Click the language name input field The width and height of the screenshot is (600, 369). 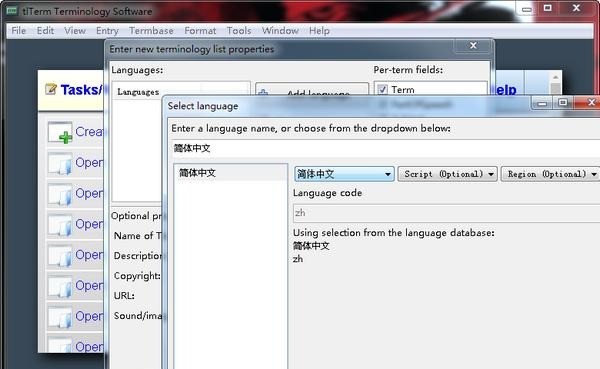[385, 148]
